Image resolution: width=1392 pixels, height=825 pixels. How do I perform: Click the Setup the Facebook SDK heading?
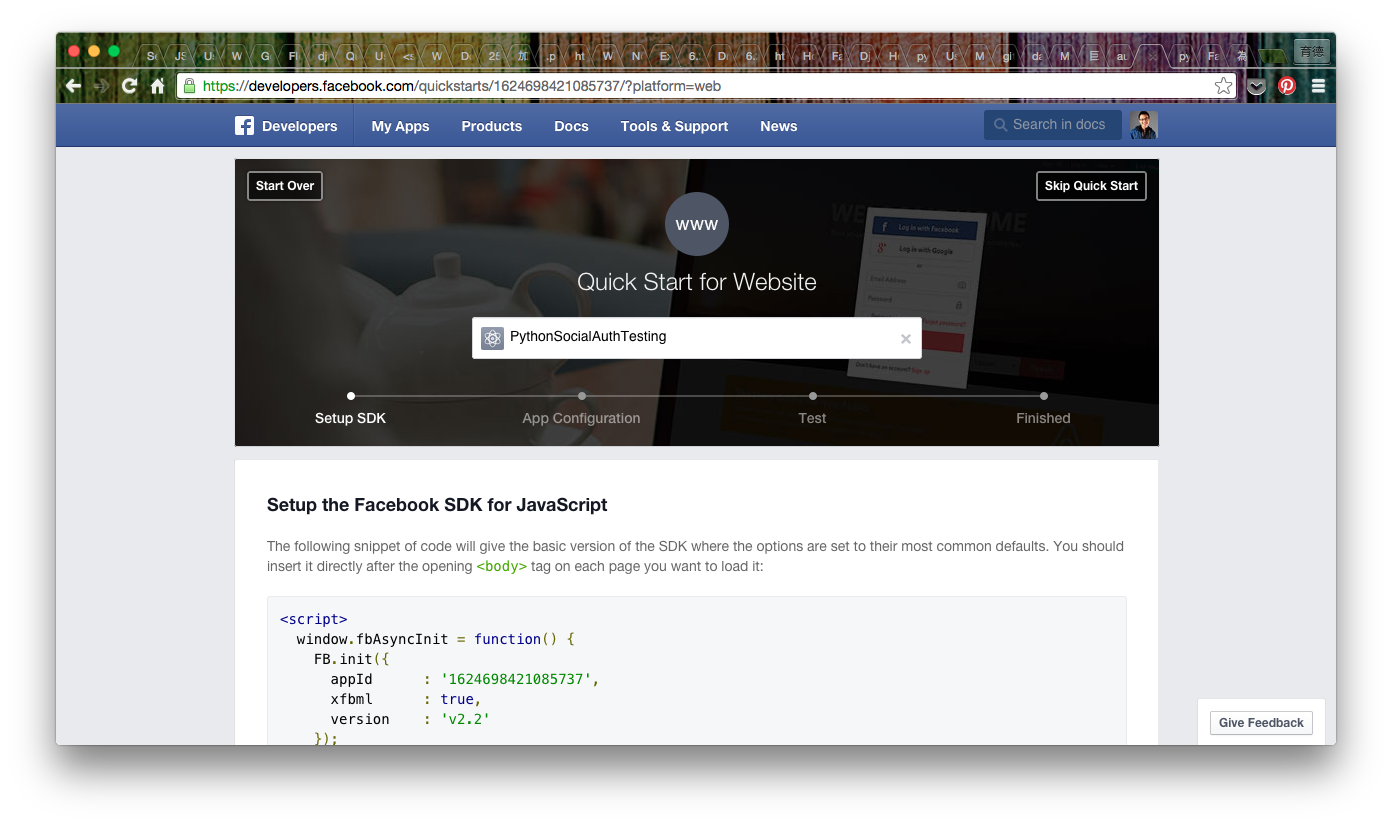click(x=437, y=505)
